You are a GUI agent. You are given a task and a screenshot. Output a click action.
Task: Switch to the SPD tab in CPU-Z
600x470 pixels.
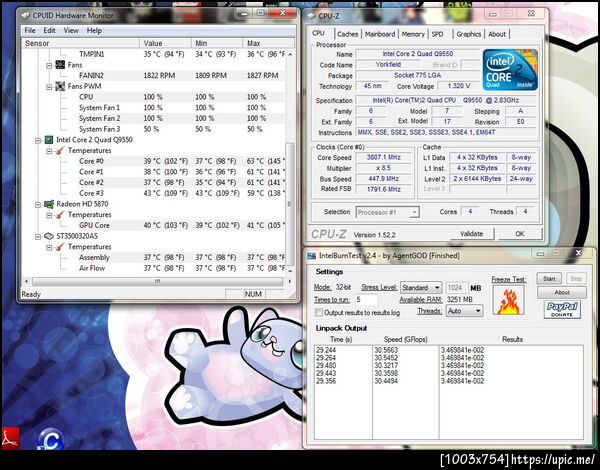click(x=438, y=34)
